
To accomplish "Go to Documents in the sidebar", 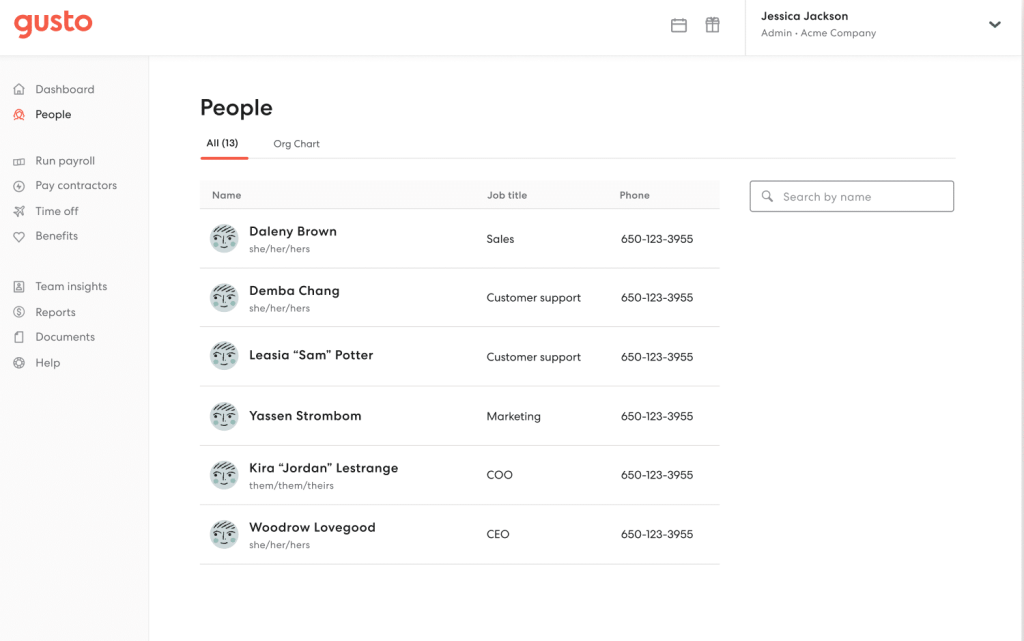I will tap(65, 337).
